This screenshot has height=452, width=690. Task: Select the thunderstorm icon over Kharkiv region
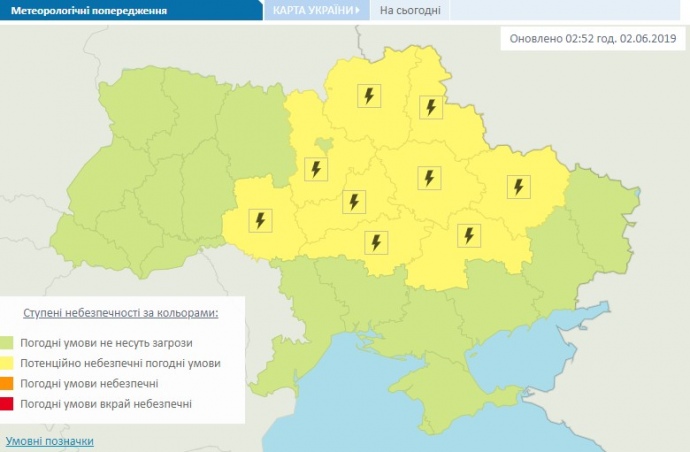click(x=517, y=186)
